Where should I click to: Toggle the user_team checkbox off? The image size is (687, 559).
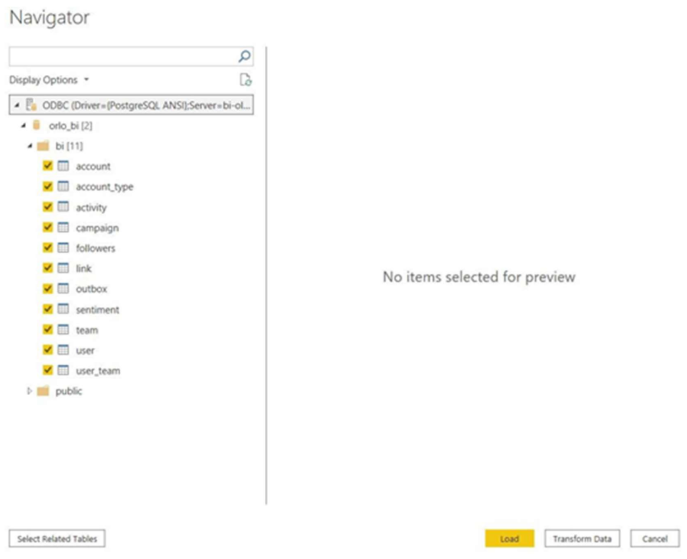pyautogui.click(x=47, y=371)
